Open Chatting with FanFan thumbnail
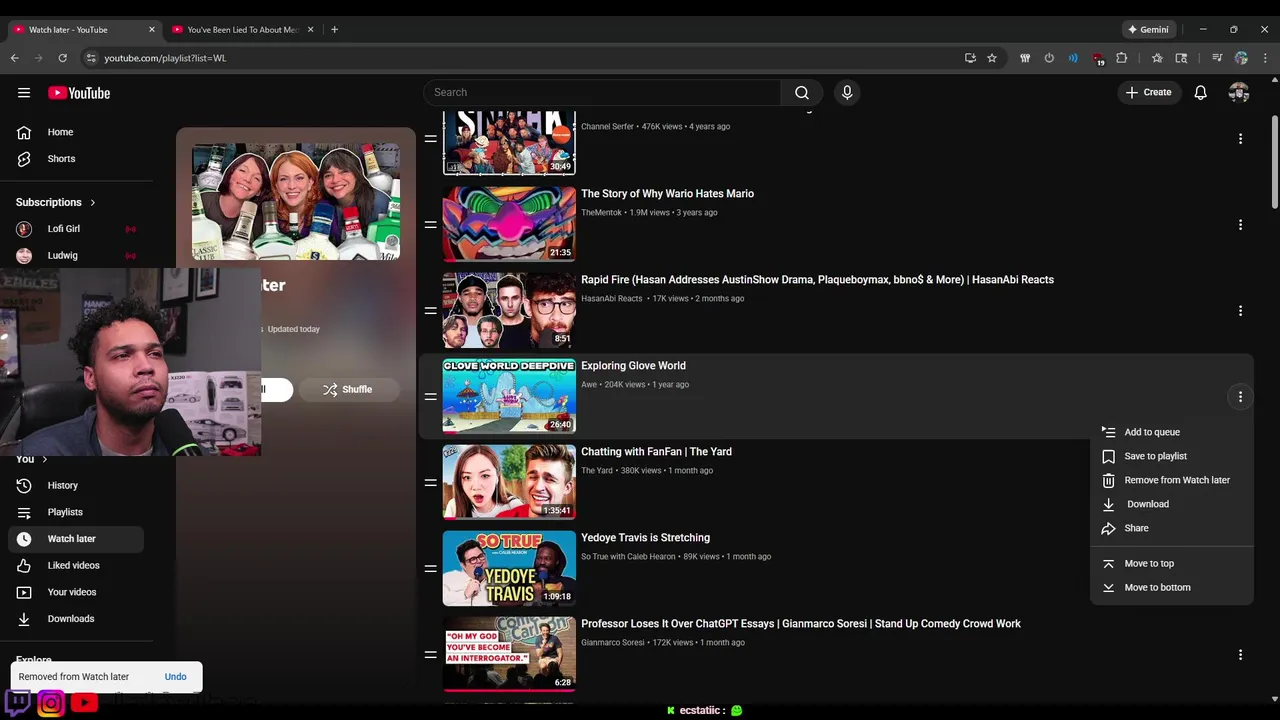1280x720 pixels. [x=509, y=483]
